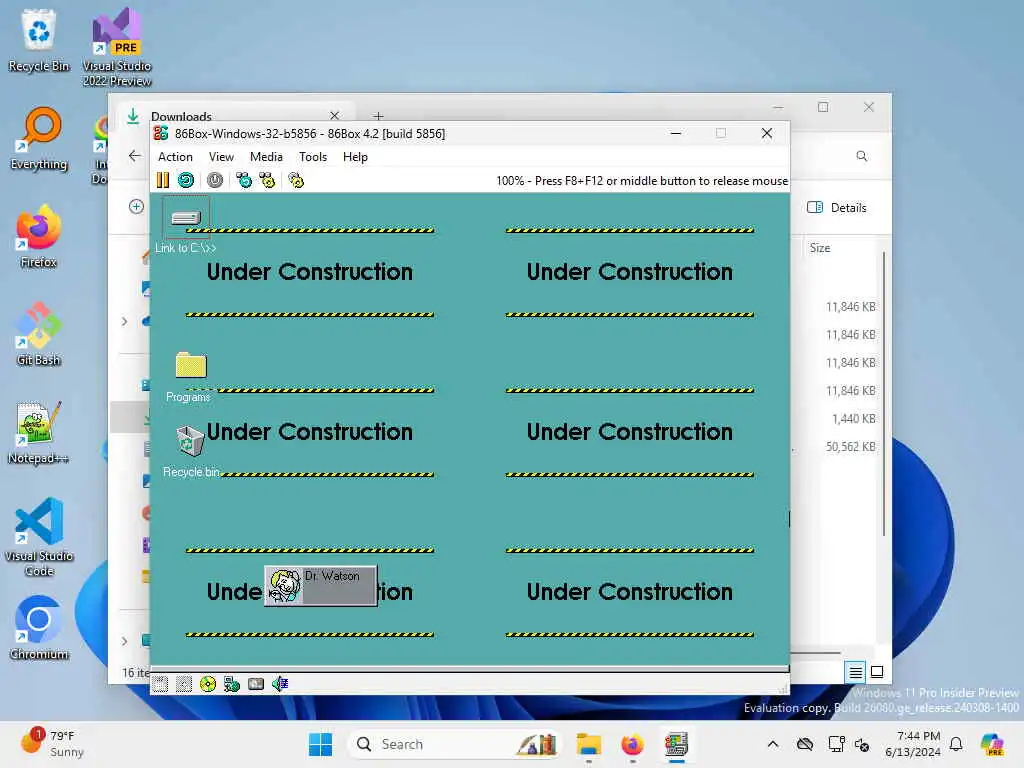Open Visual Studio 2022 Preview shortcut

click(x=117, y=47)
